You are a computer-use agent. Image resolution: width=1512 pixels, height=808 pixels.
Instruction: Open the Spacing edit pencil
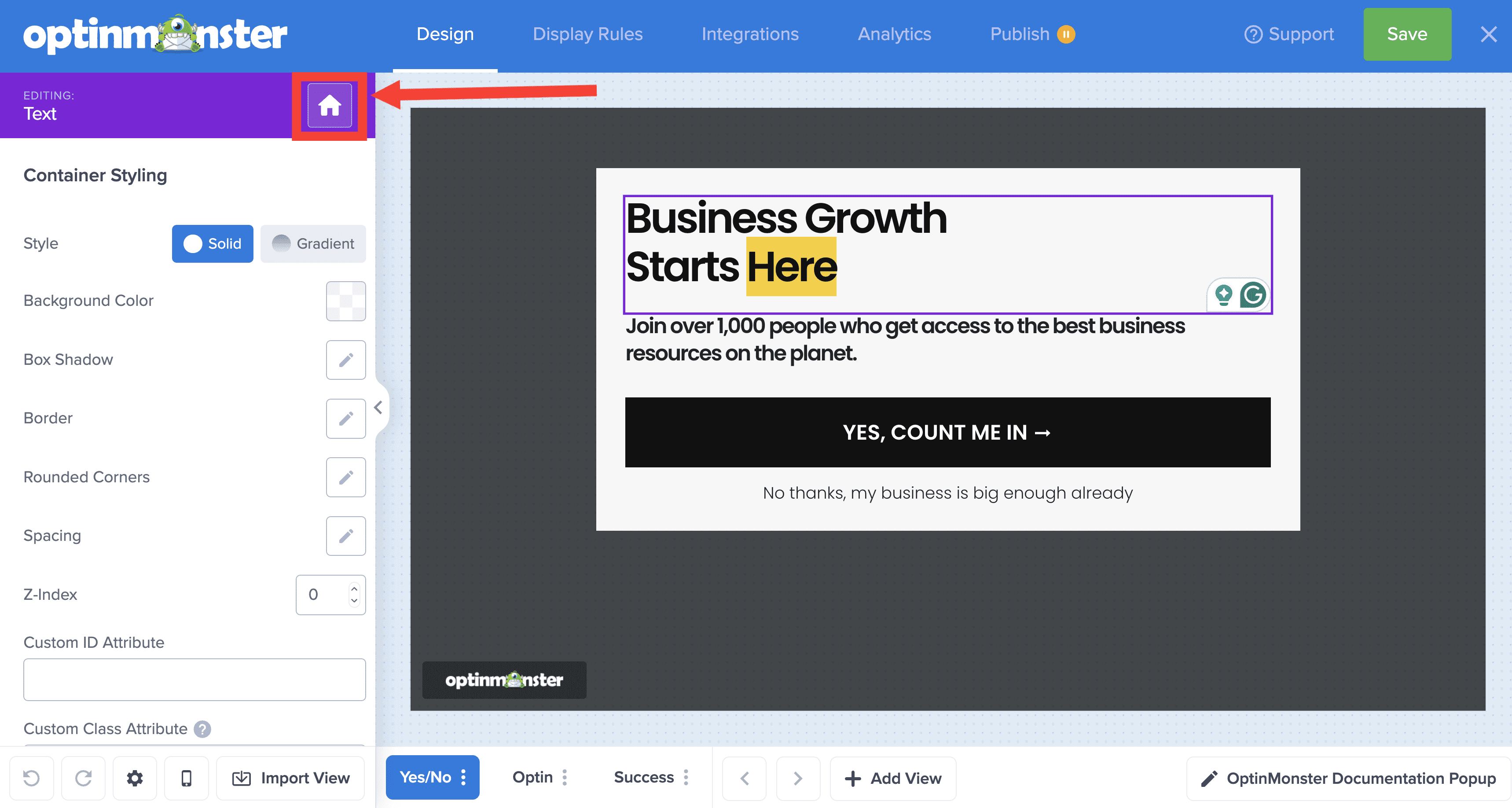click(x=346, y=536)
